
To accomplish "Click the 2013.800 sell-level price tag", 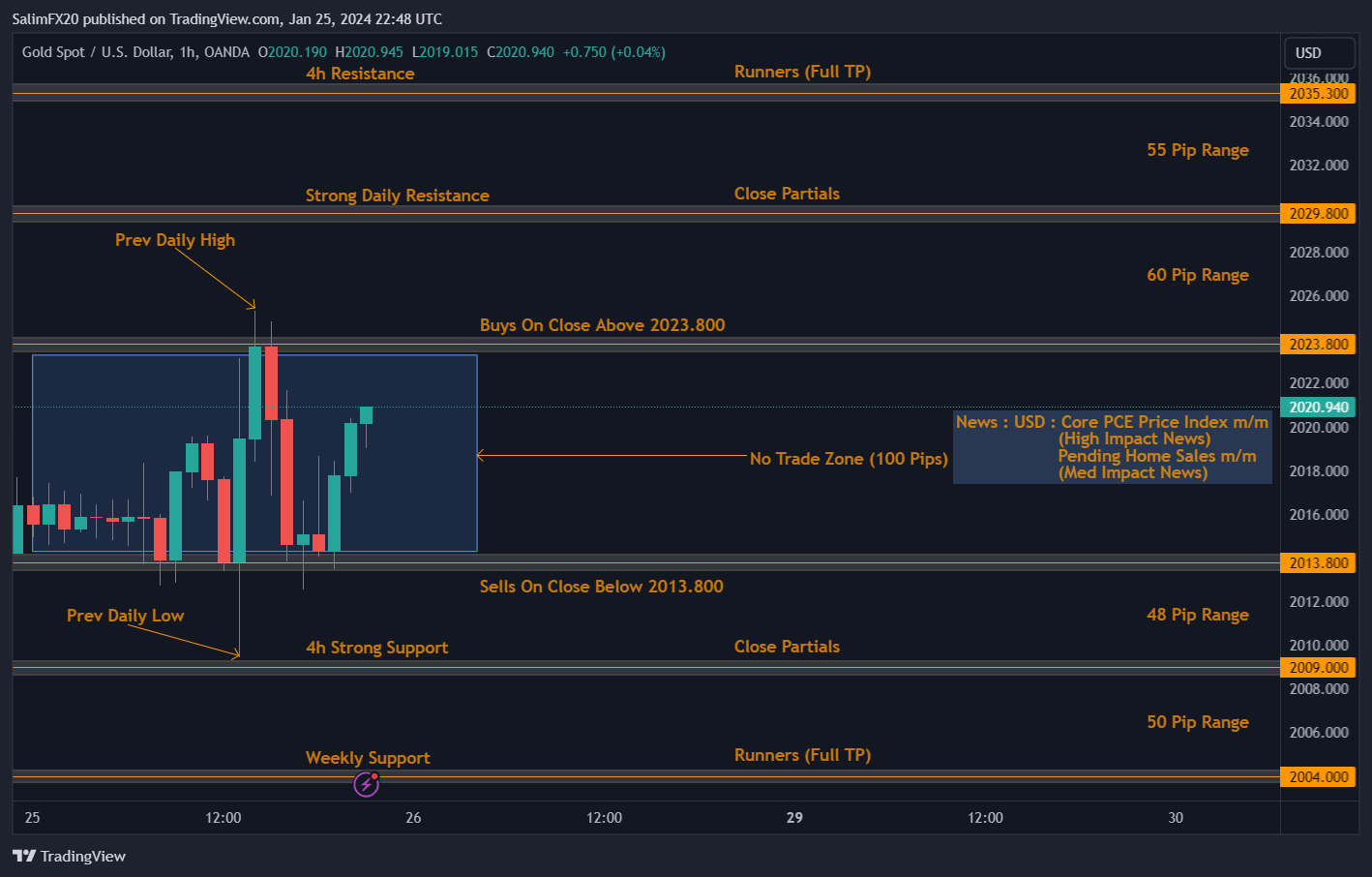I will click(1318, 562).
